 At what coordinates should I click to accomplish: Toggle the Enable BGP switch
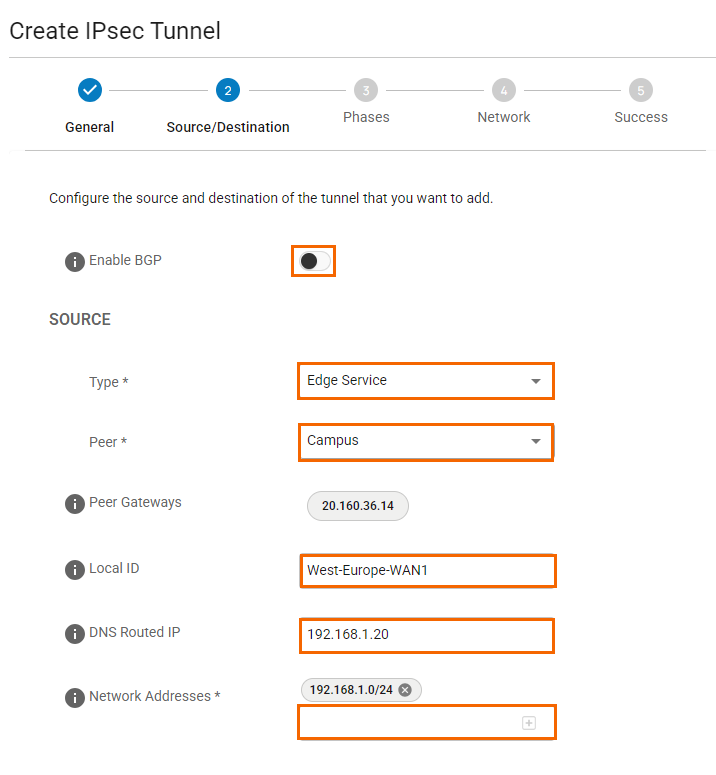click(314, 261)
